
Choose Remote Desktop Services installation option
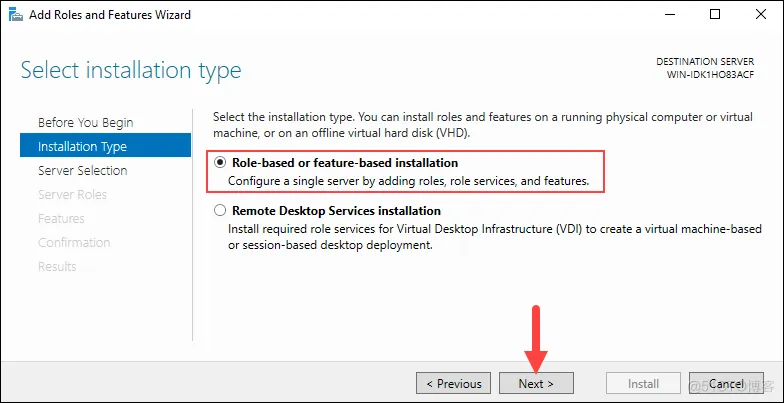pos(220,211)
